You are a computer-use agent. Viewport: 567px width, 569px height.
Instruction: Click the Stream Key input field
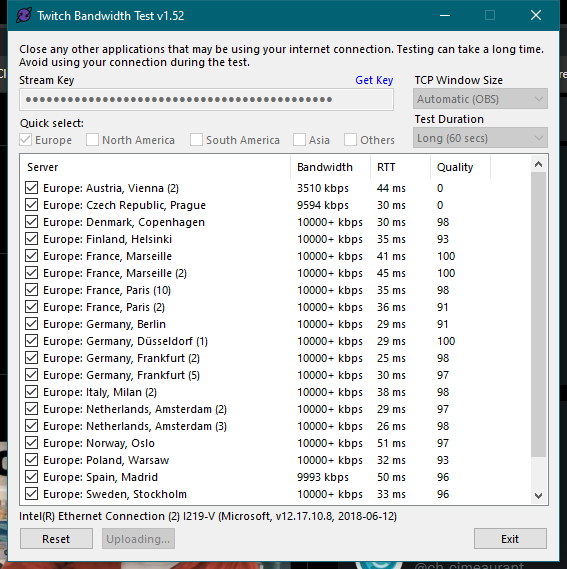(x=207, y=99)
